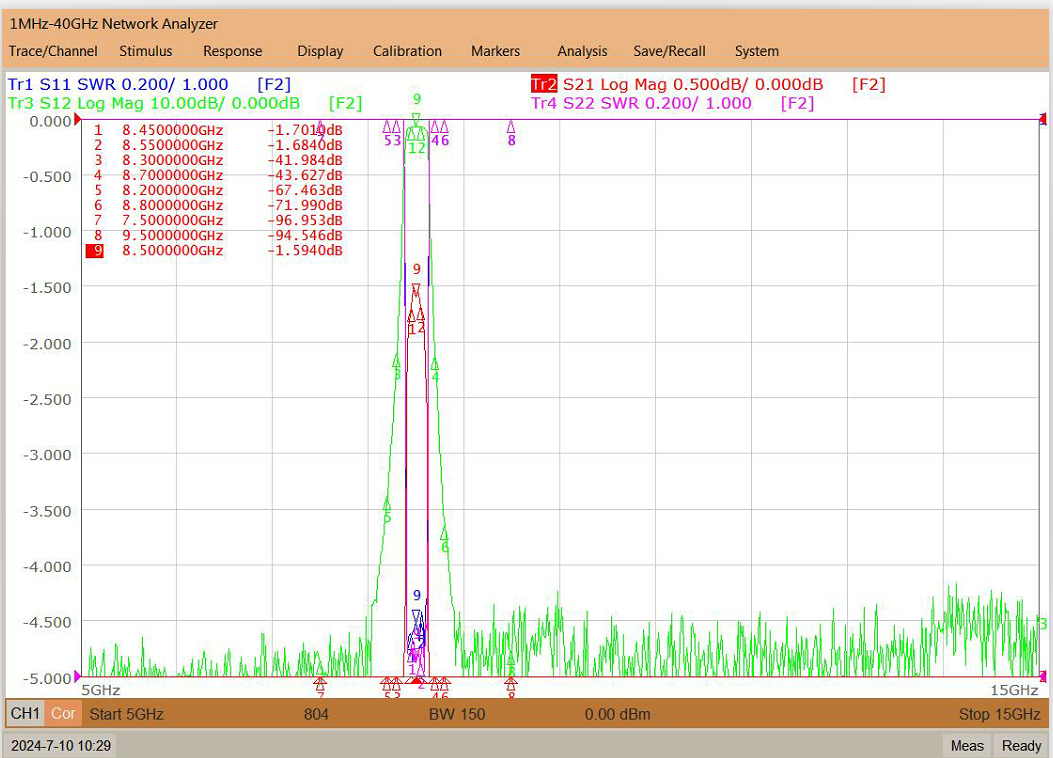Click the Stop 15GHz frequency field
The image size is (1053, 758).
[x=999, y=714]
